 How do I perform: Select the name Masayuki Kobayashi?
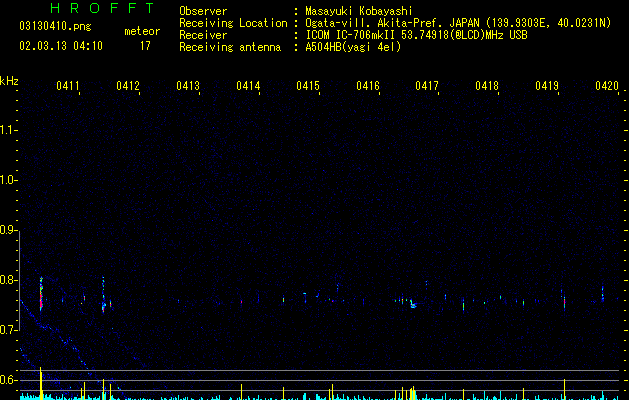pyautogui.click(x=359, y=11)
